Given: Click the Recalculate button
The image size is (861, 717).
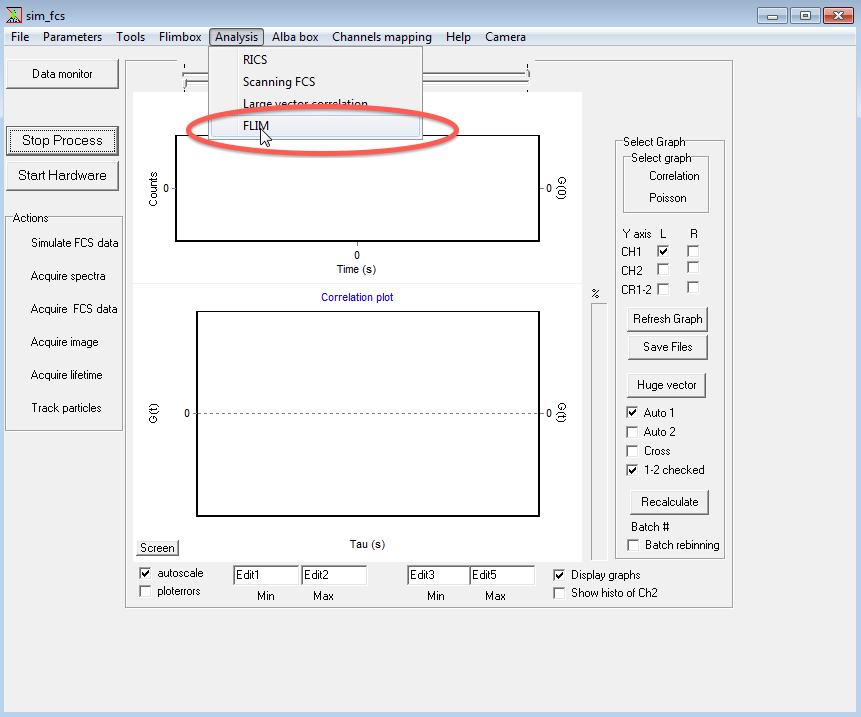Looking at the screenshot, I should pos(669,502).
